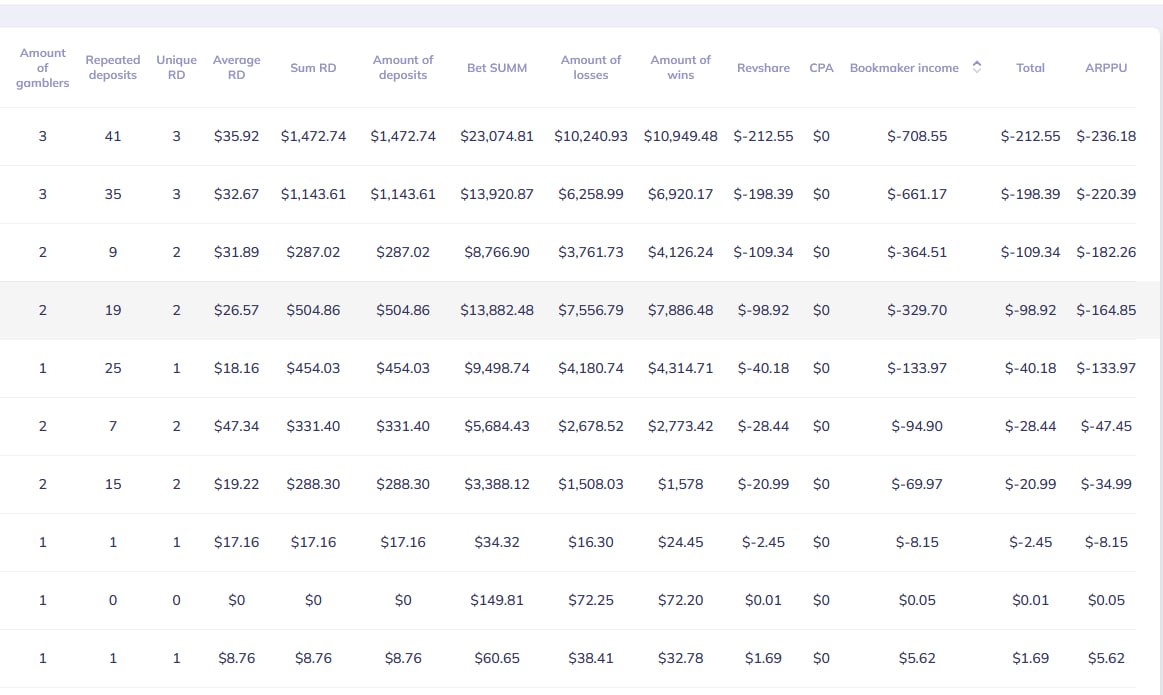Select the Revshare column header
Image resolution: width=1163 pixels, height=695 pixels.
[x=763, y=68]
